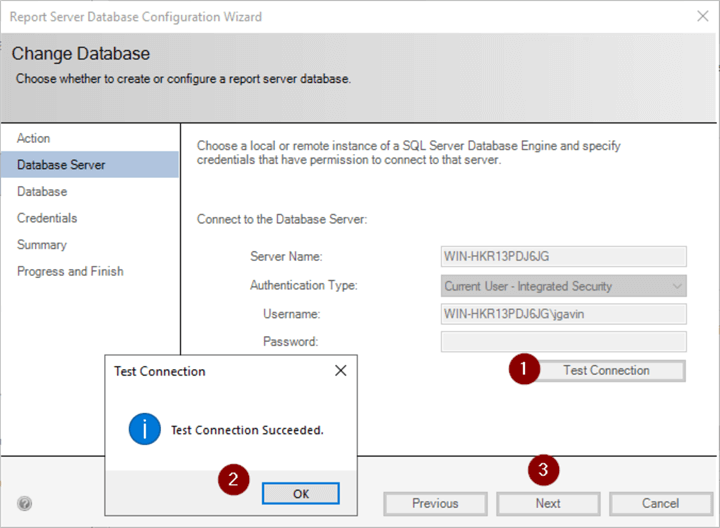The height and width of the screenshot is (528, 720).
Task: Switch to the Summary step
Action: pos(42,245)
